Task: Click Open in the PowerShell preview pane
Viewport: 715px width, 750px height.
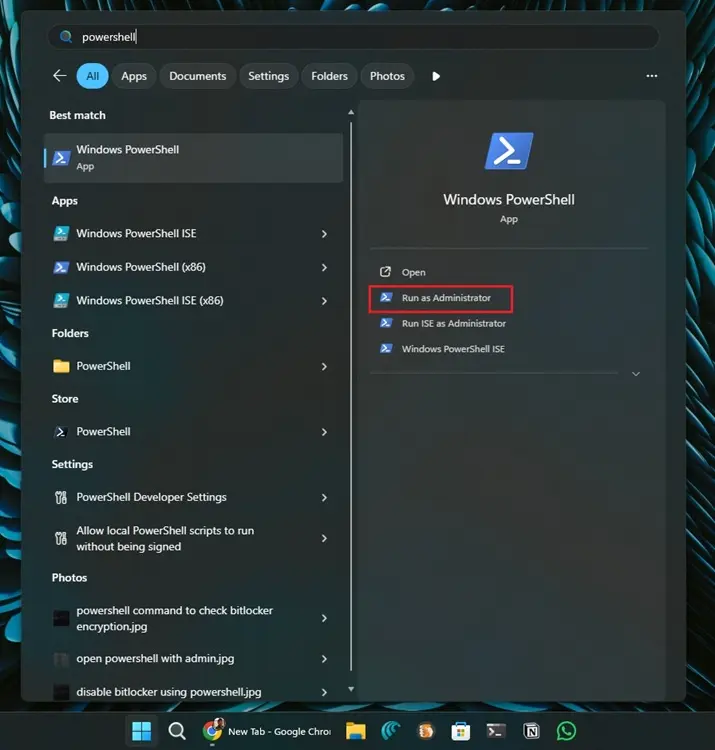Action: (413, 272)
